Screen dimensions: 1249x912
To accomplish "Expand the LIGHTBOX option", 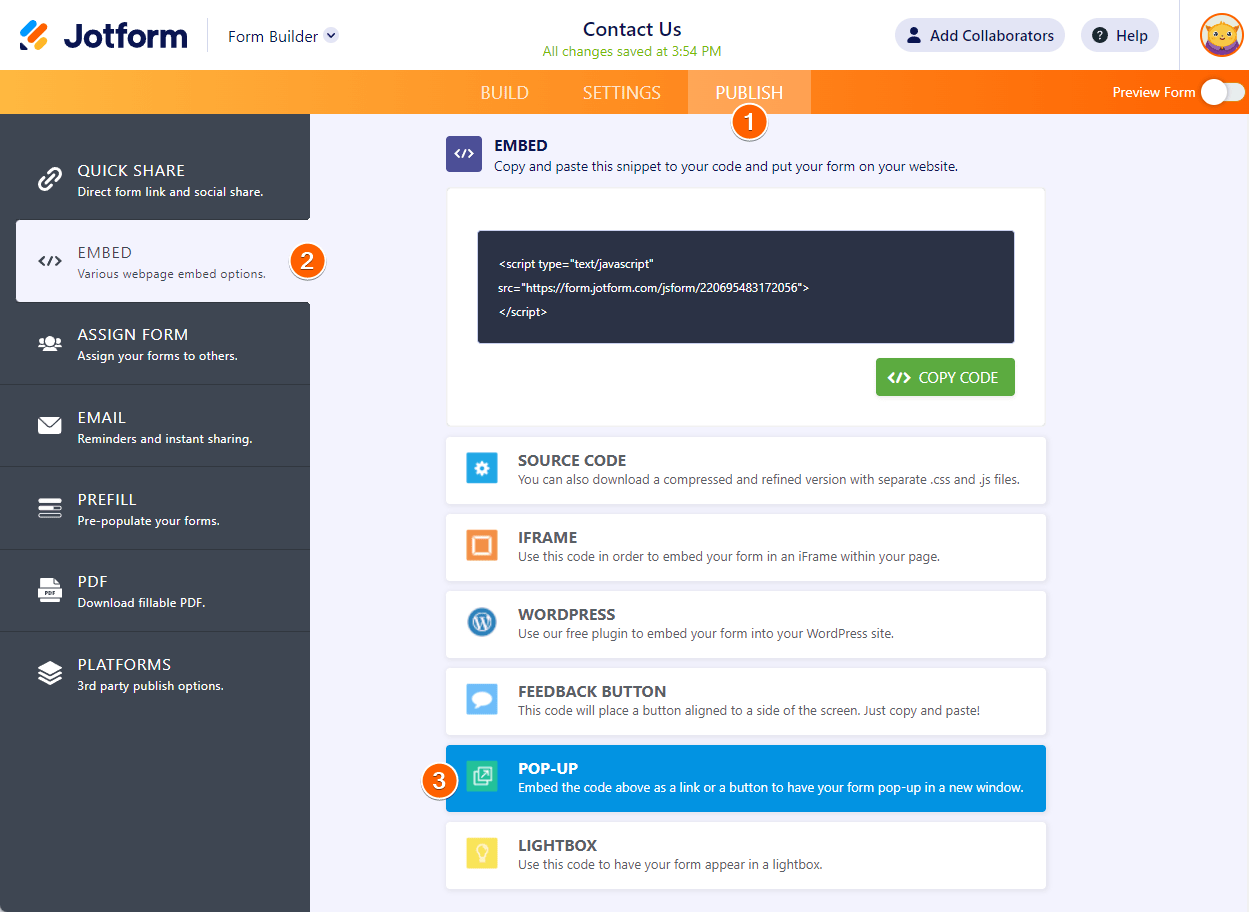I will pyautogui.click(x=746, y=855).
